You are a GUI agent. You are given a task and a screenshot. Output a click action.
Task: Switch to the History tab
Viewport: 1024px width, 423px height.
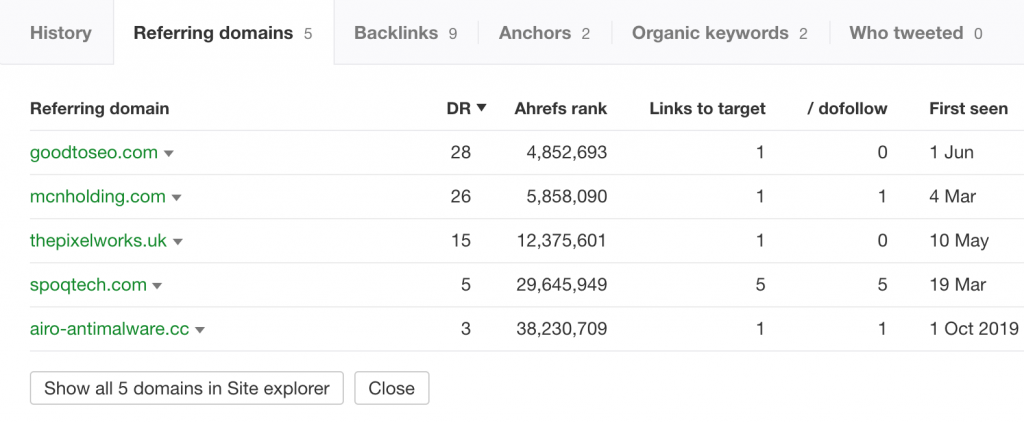[61, 33]
